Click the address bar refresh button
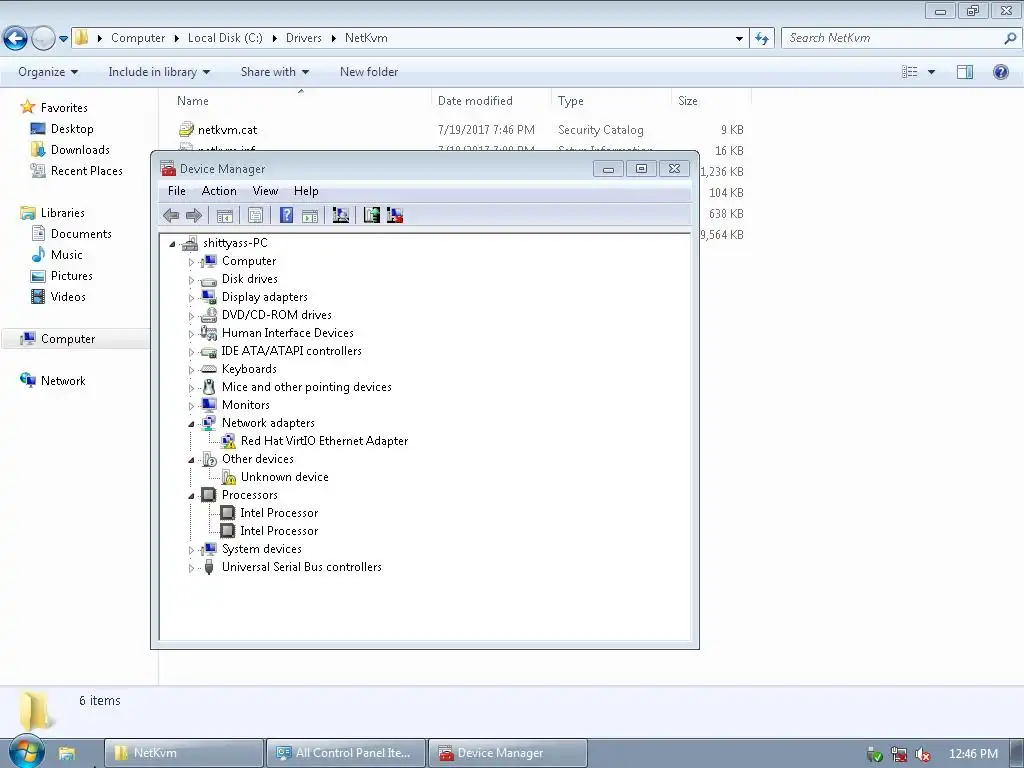Viewport: 1024px width, 768px height. coord(762,38)
